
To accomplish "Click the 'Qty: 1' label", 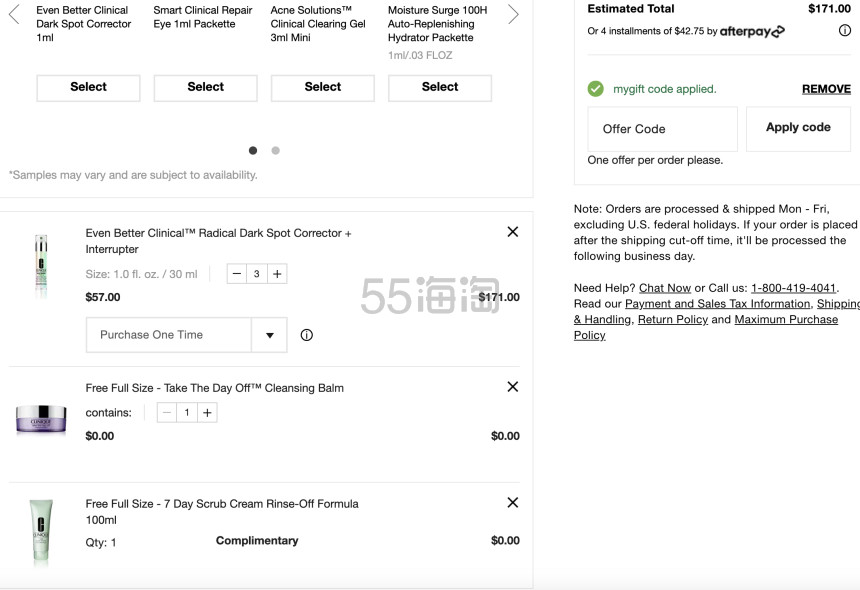I will [x=101, y=543].
